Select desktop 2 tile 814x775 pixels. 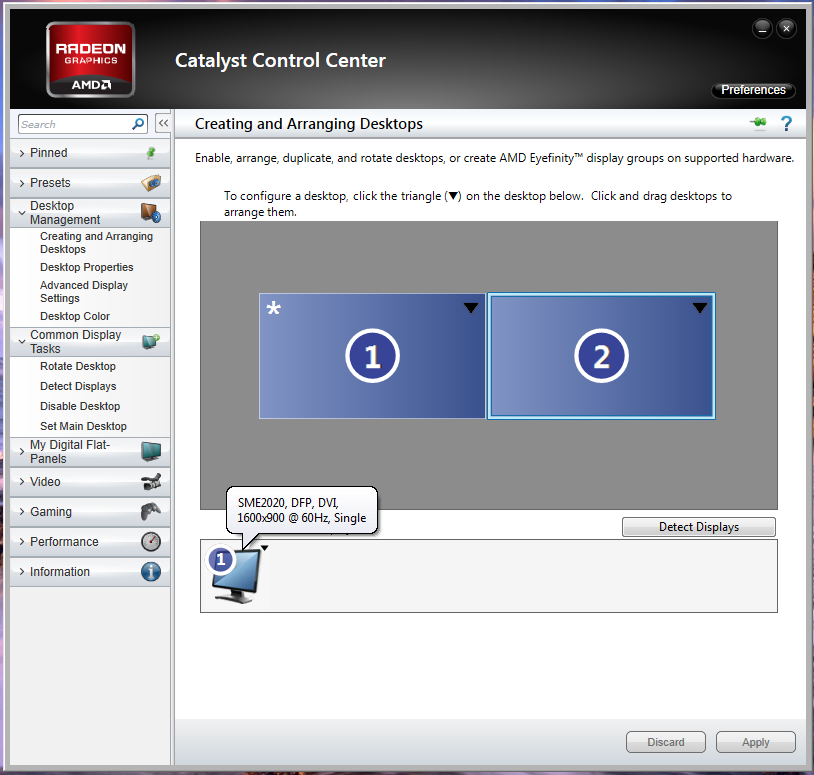601,356
